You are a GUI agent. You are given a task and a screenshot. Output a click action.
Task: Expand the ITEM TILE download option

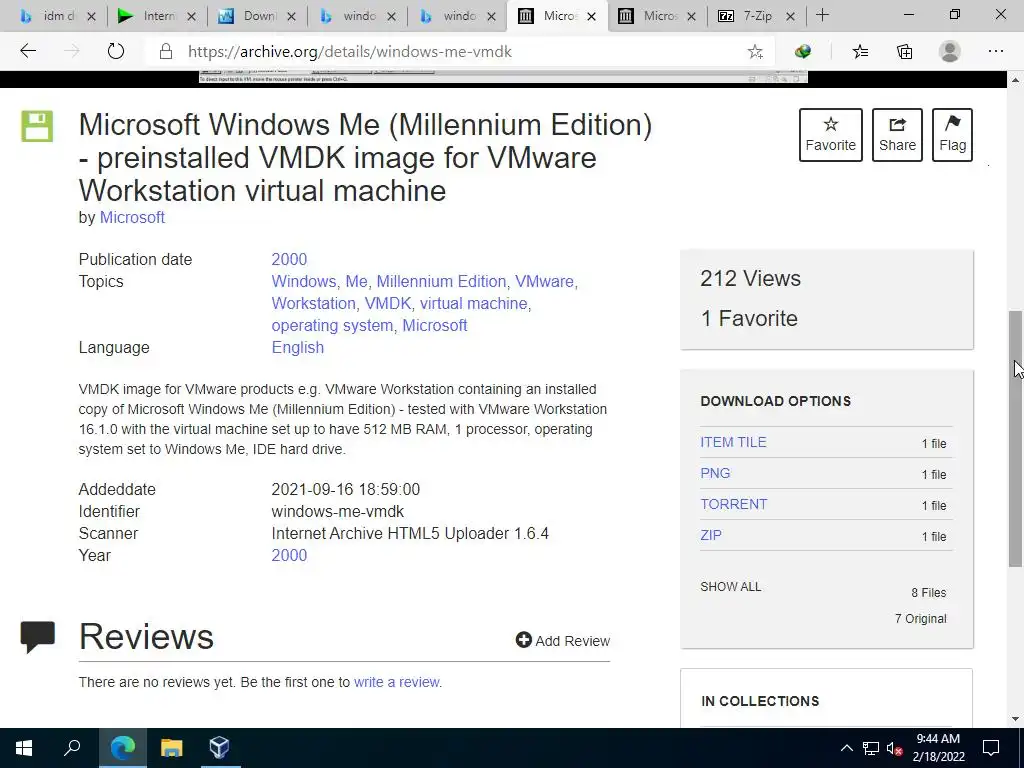[733, 442]
